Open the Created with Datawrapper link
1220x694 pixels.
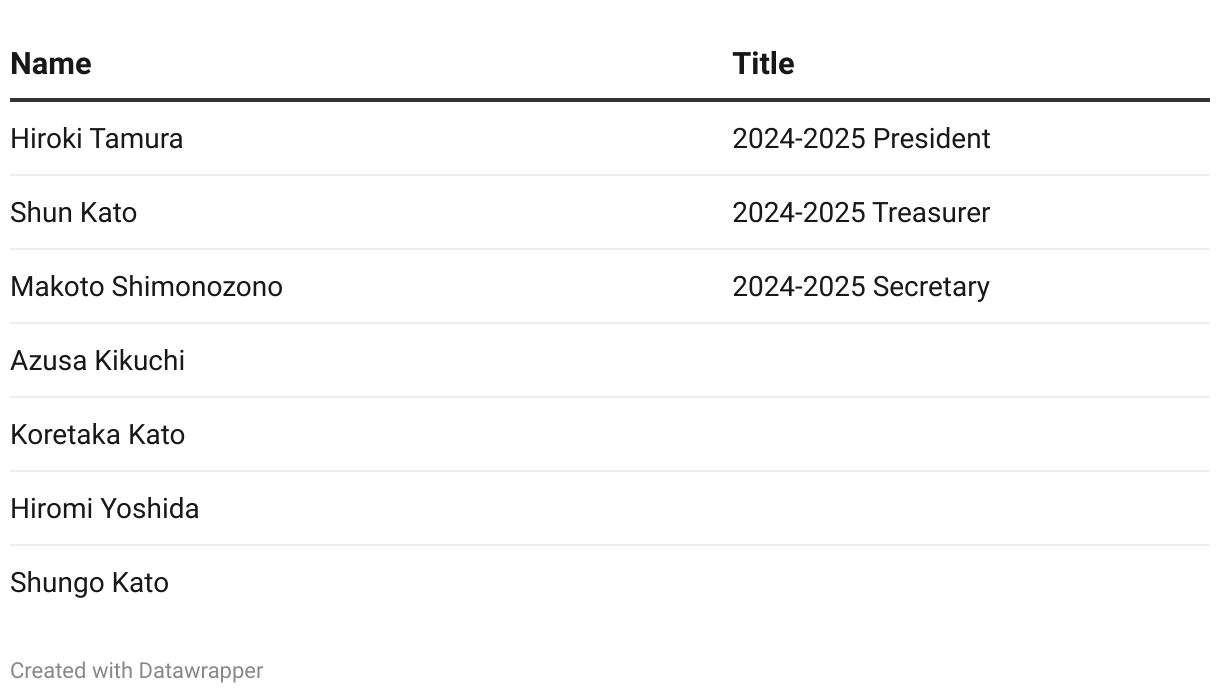[x=137, y=671]
